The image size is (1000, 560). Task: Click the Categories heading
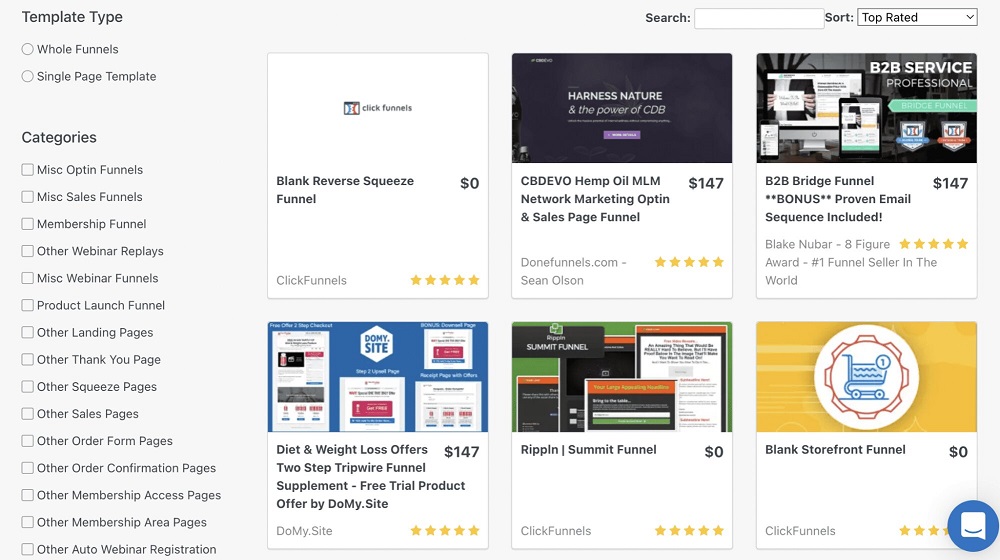[x=59, y=138]
